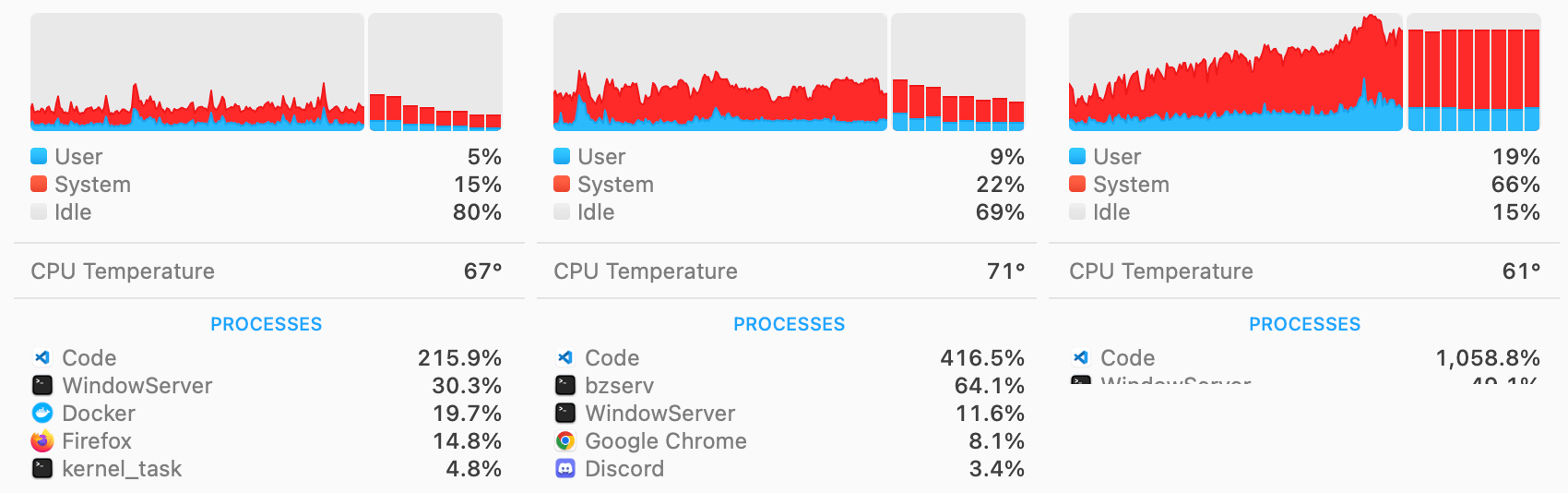The width and height of the screenshot is (1568, 493).
Task: Click the Docker process icon
Action: [x=42, y=413]
